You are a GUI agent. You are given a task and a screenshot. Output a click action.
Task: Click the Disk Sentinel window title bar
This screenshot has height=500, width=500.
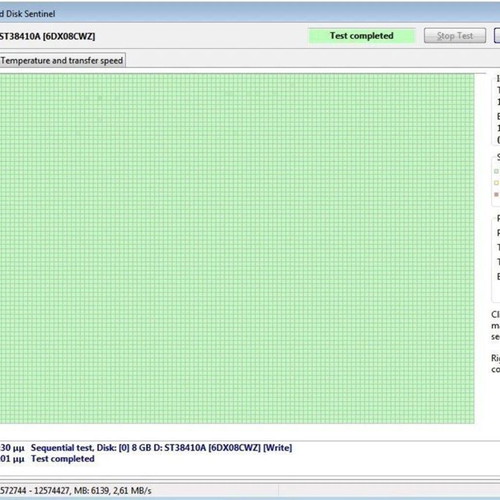coord(250,14)
